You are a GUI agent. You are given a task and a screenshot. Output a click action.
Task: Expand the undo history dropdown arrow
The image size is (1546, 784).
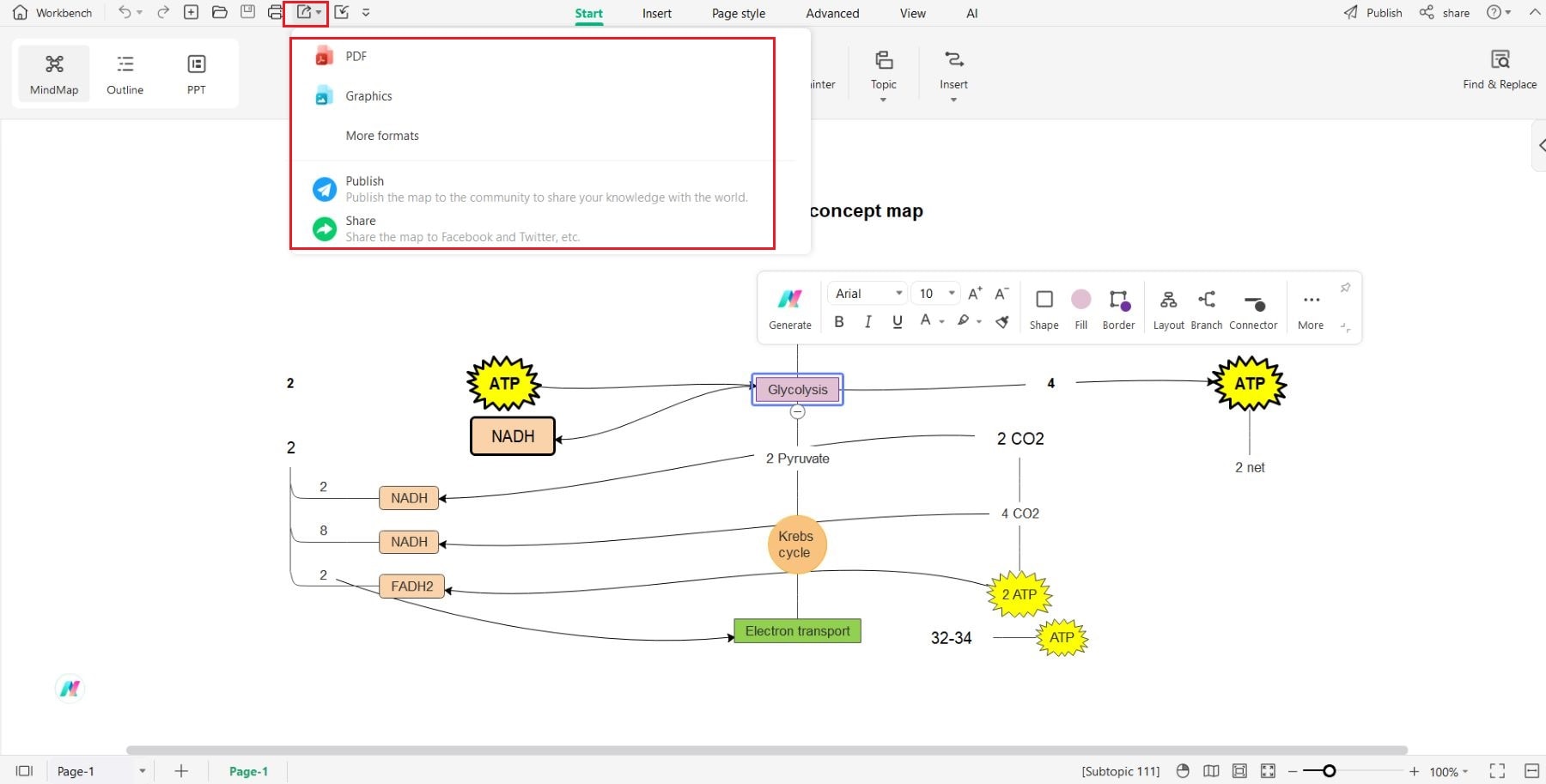(140, 13)
